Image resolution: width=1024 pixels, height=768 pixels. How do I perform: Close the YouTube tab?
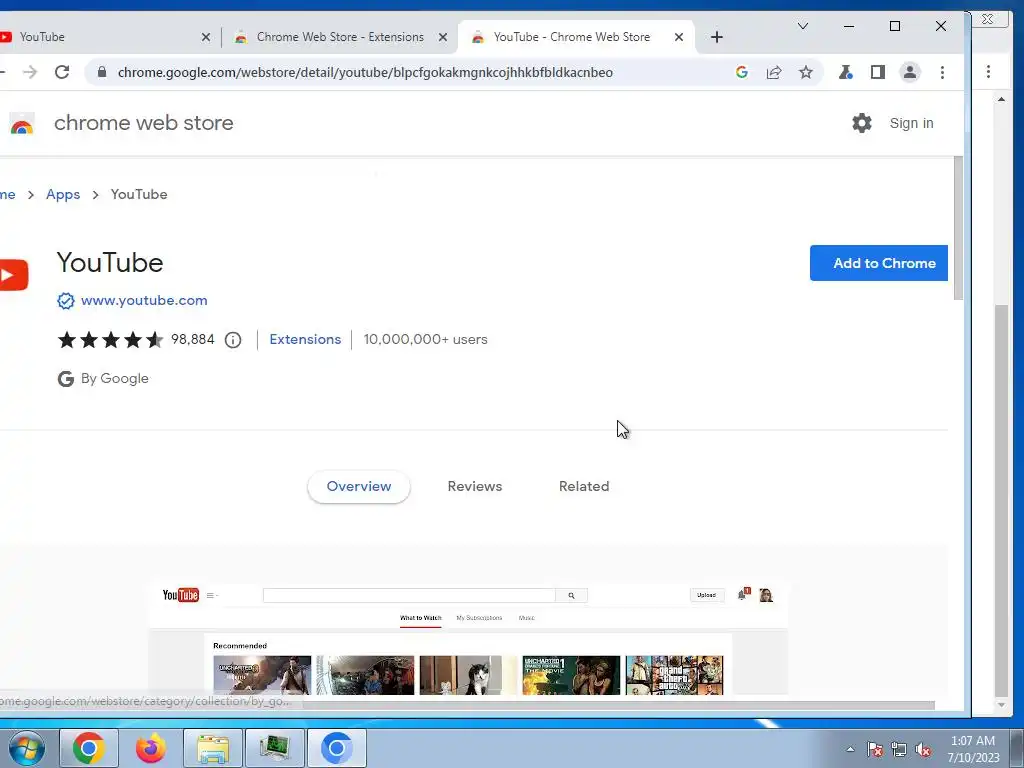(206, 37)
